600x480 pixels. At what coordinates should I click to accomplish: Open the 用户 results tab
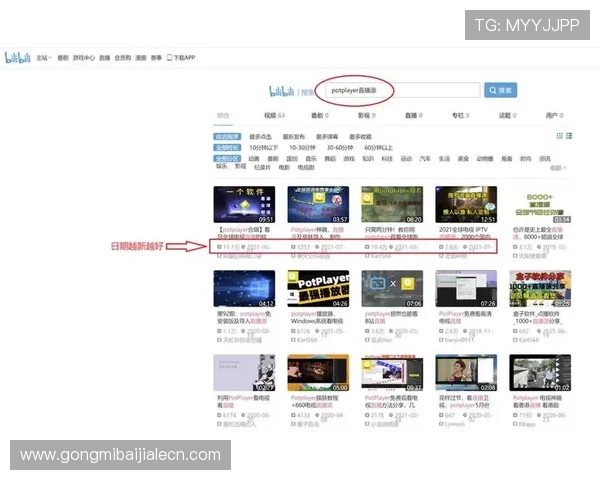pyautogui.click(x=552, y=116)
